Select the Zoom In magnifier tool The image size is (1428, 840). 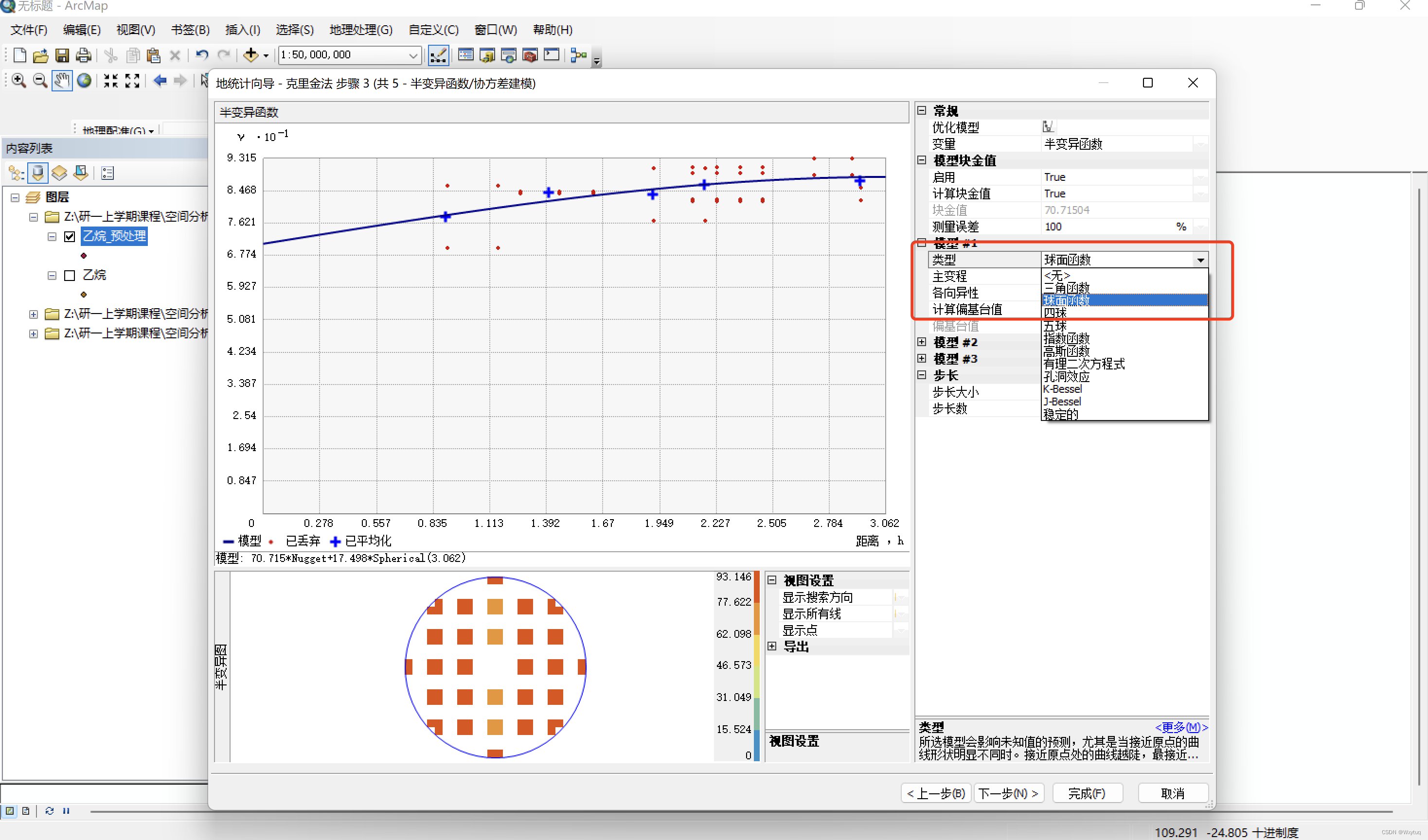click(x=18, y=80)
